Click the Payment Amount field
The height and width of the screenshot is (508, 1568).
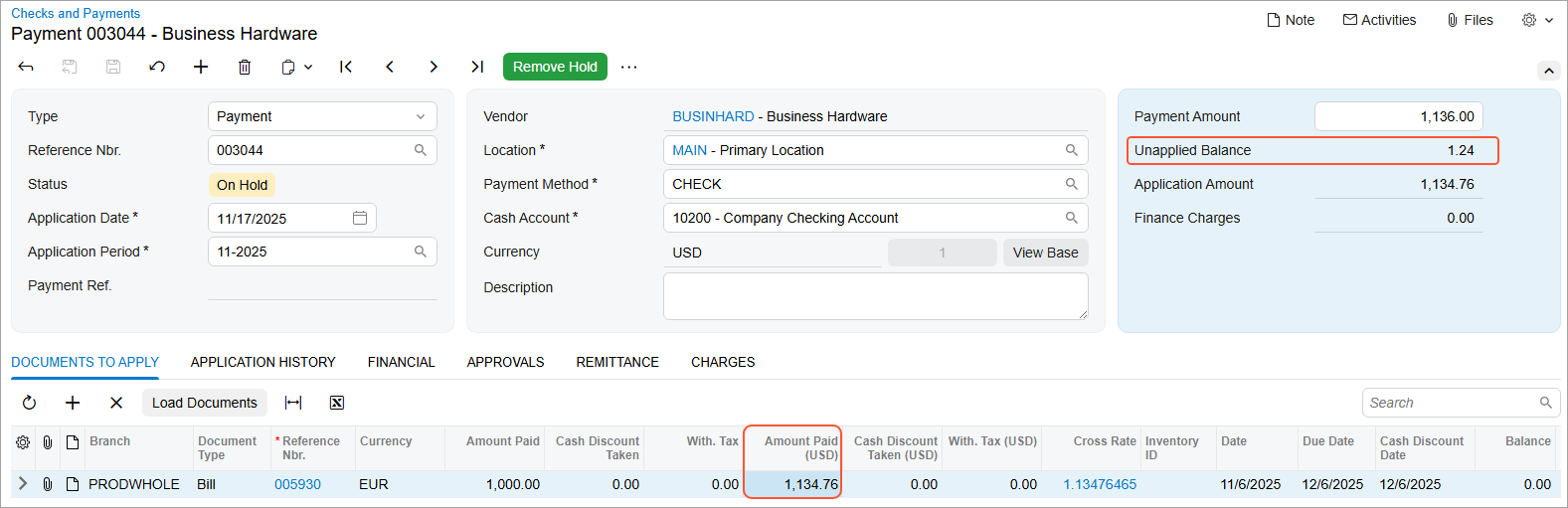(x=1398, y=116)
